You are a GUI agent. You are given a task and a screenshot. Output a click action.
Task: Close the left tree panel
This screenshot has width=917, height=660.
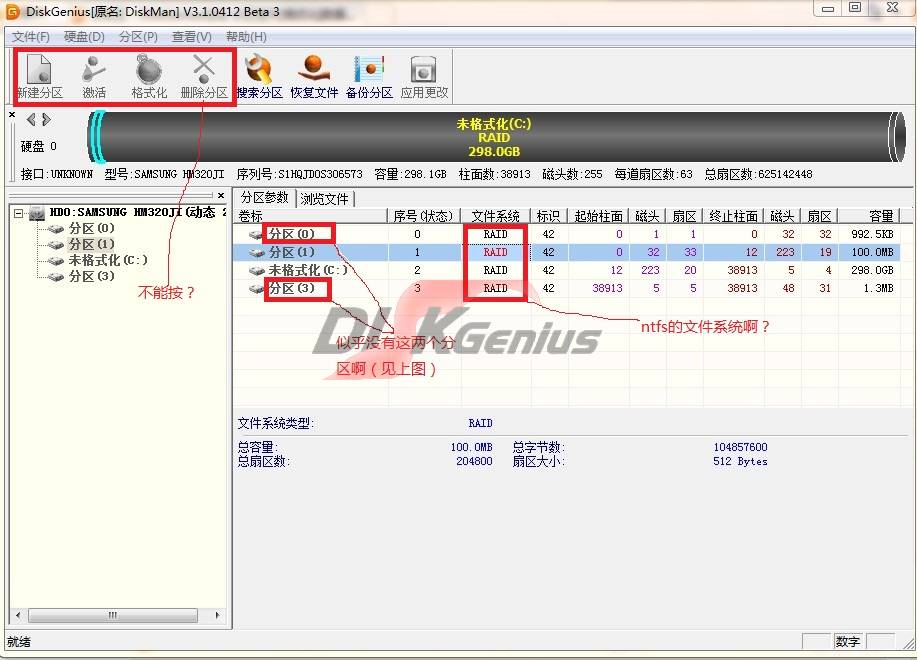point(220,195)
